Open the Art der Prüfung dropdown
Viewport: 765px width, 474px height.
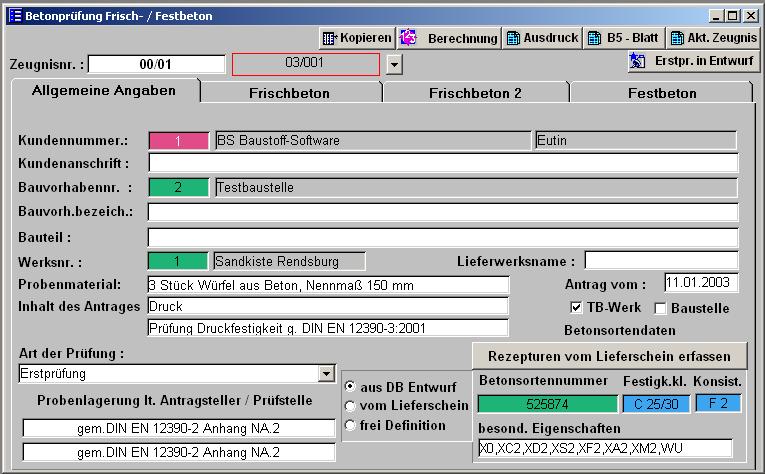click(326, 374)
